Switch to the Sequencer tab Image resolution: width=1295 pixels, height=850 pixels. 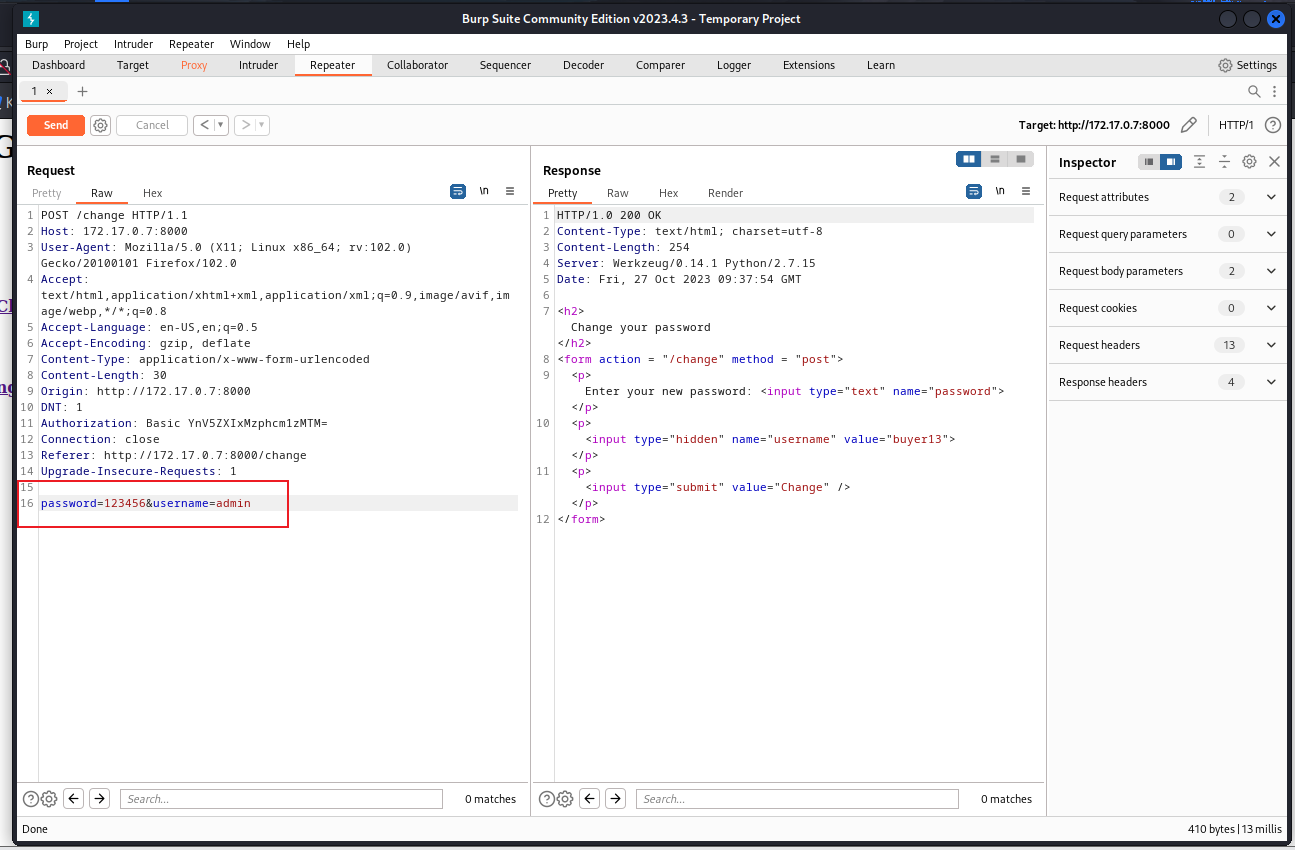pyautogui.click(x=505, y=65)
